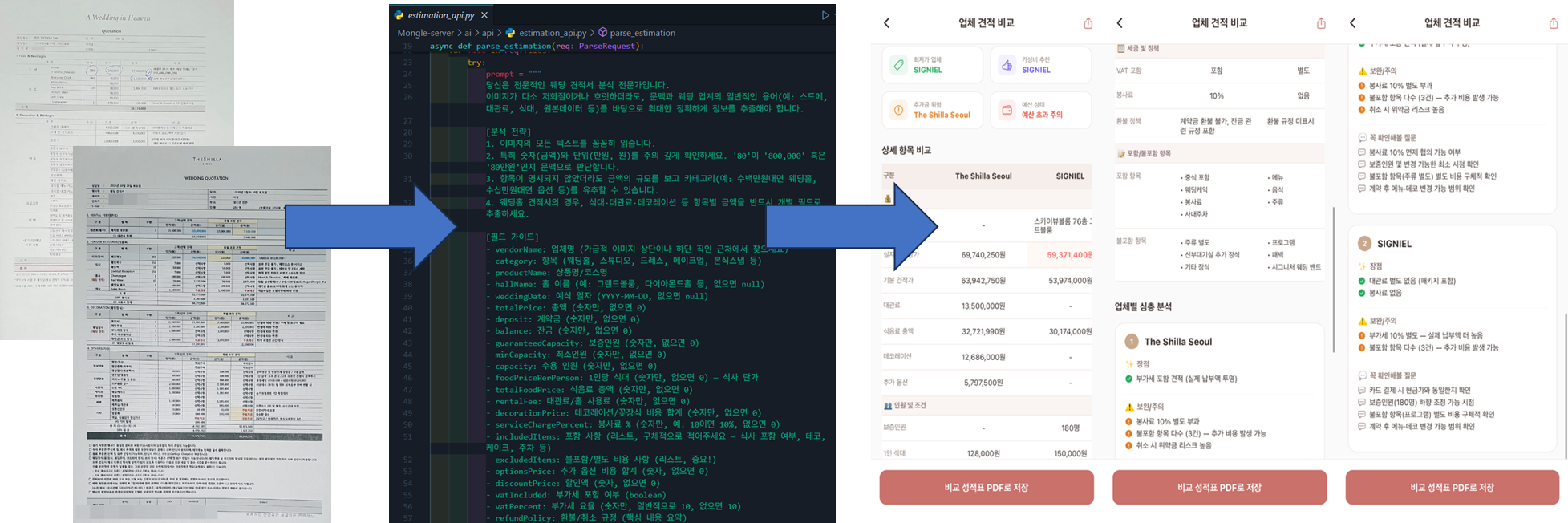Select the 상세 항목 비교 heading

(906, 150)
